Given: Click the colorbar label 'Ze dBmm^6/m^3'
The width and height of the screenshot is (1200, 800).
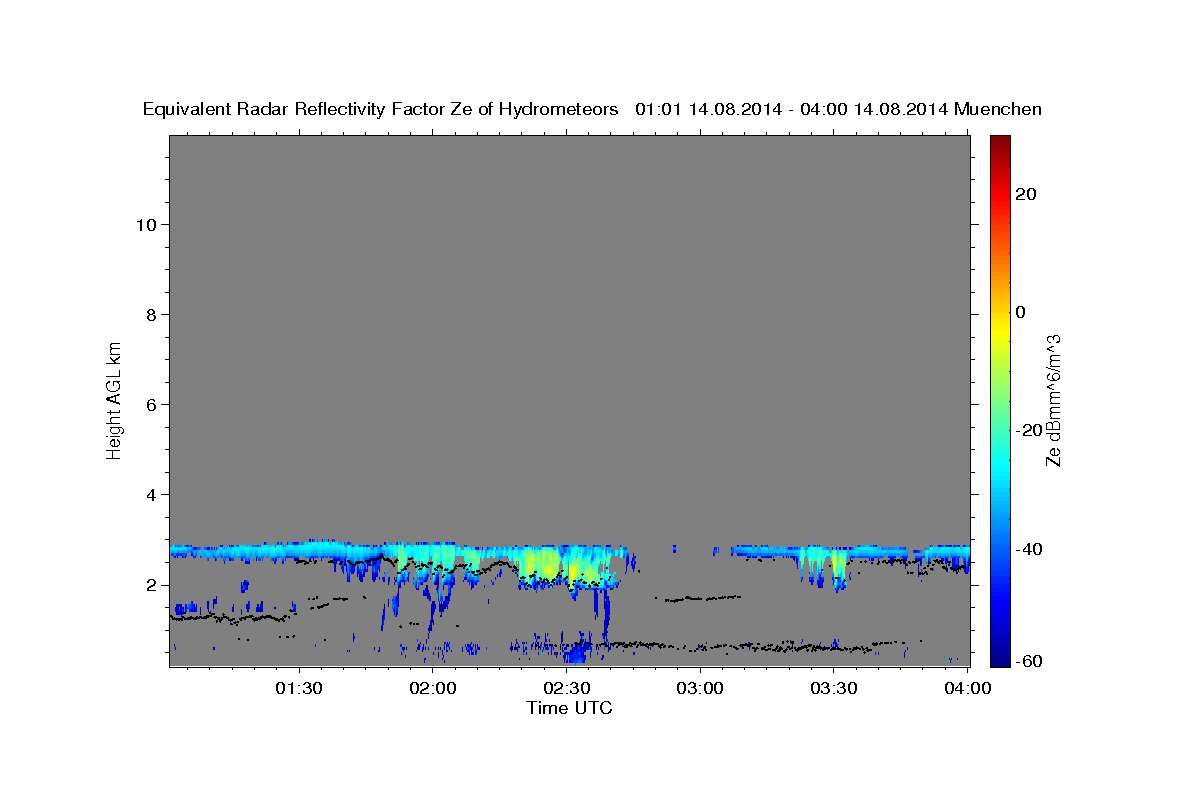Looking at the screenshot, I should [1053, 400].
